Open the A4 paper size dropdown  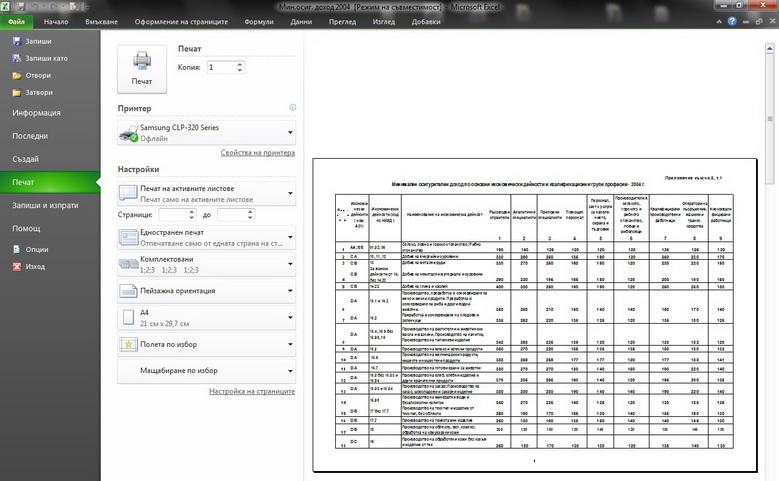[207, 318]
